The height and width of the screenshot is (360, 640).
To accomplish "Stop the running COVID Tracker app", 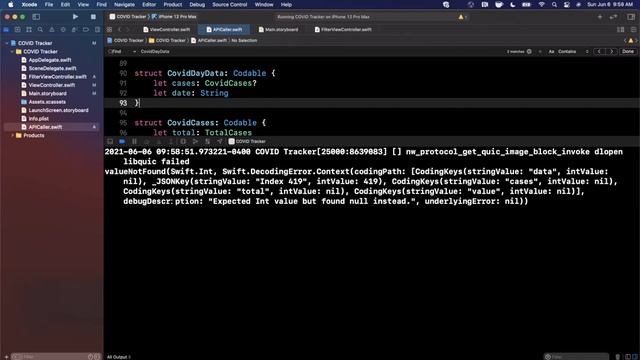I will click(93, 17).
